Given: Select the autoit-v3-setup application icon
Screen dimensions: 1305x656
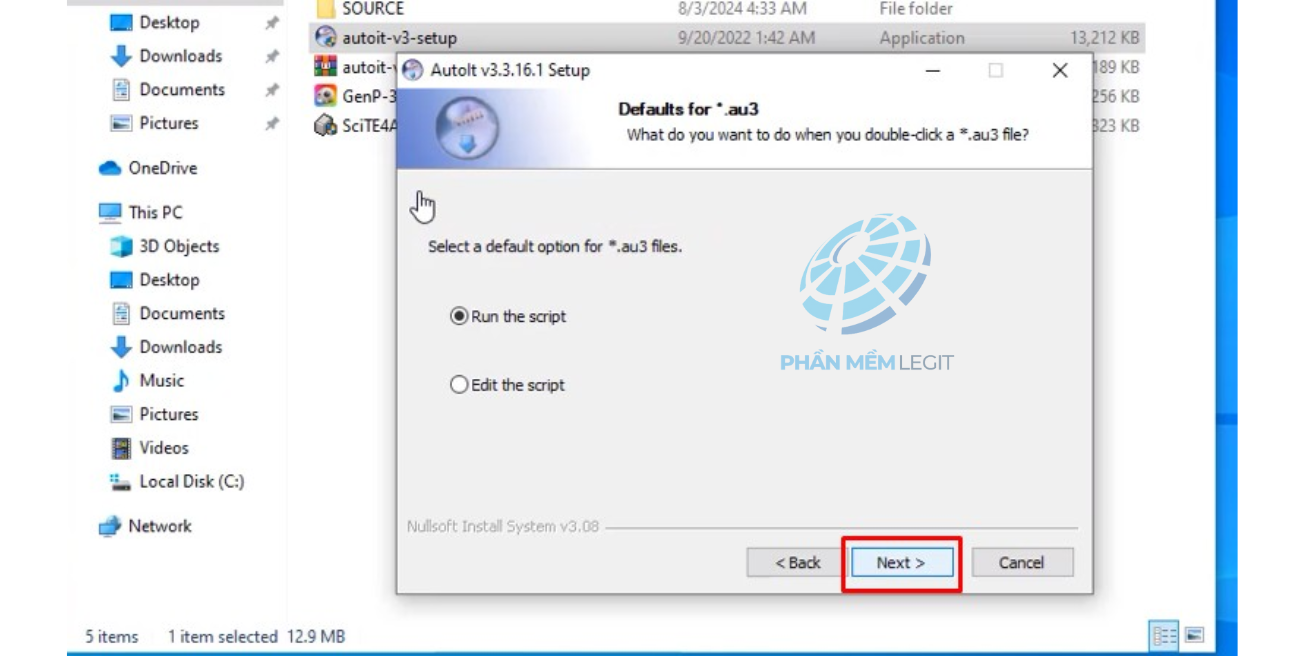Looking at the screenshot, I should 325,38.
